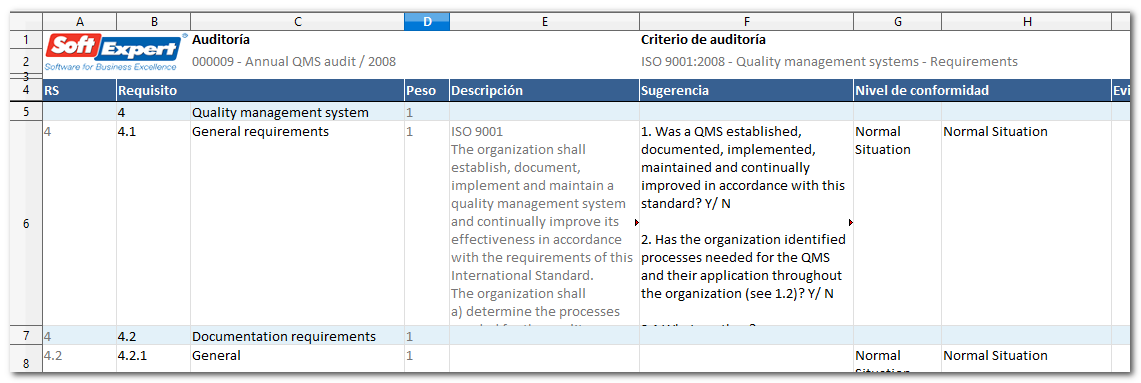
Task: Click requisito number '4' in row 5
Action: coord(154,112)
